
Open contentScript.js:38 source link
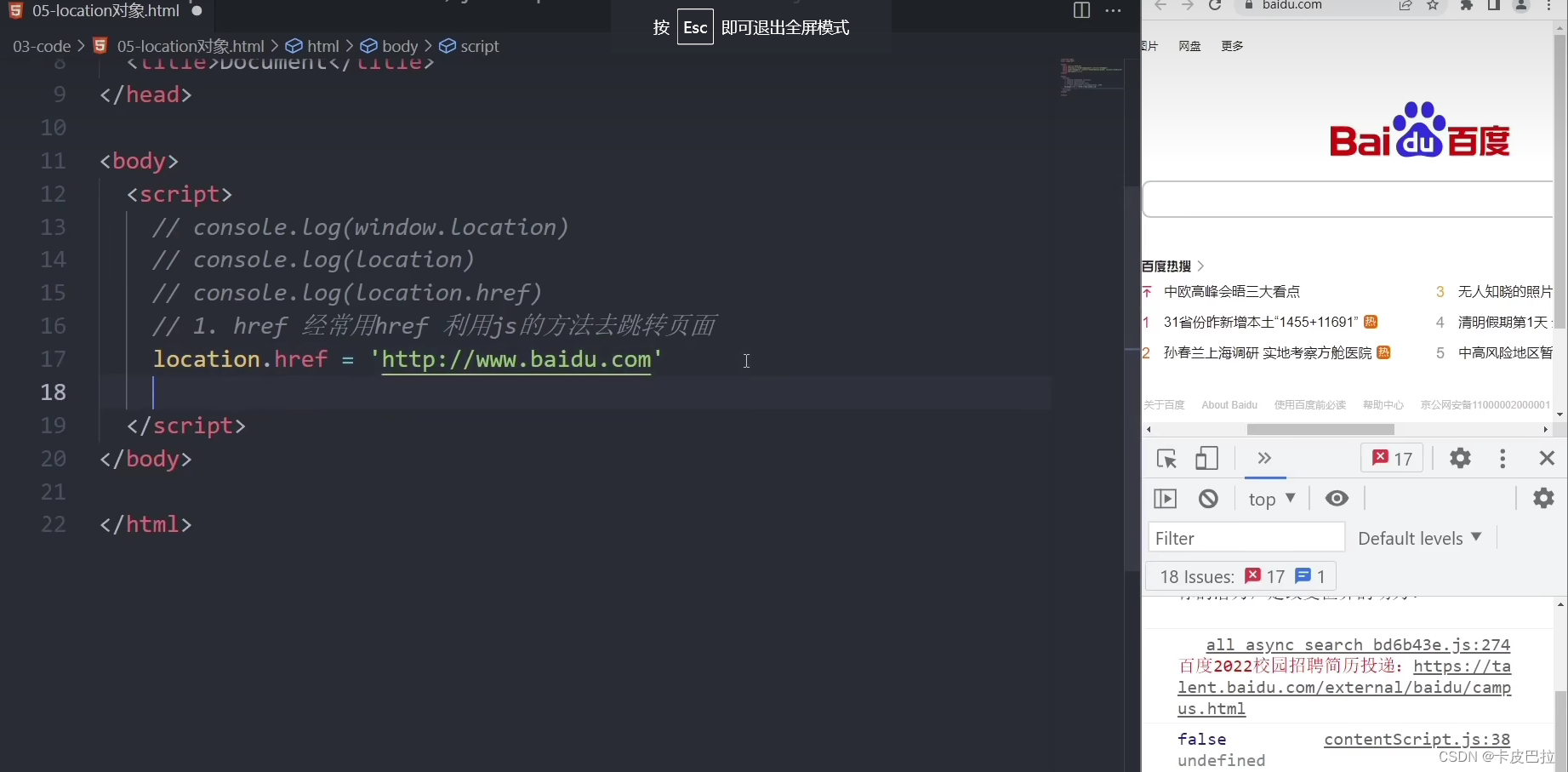point(1417,740)
